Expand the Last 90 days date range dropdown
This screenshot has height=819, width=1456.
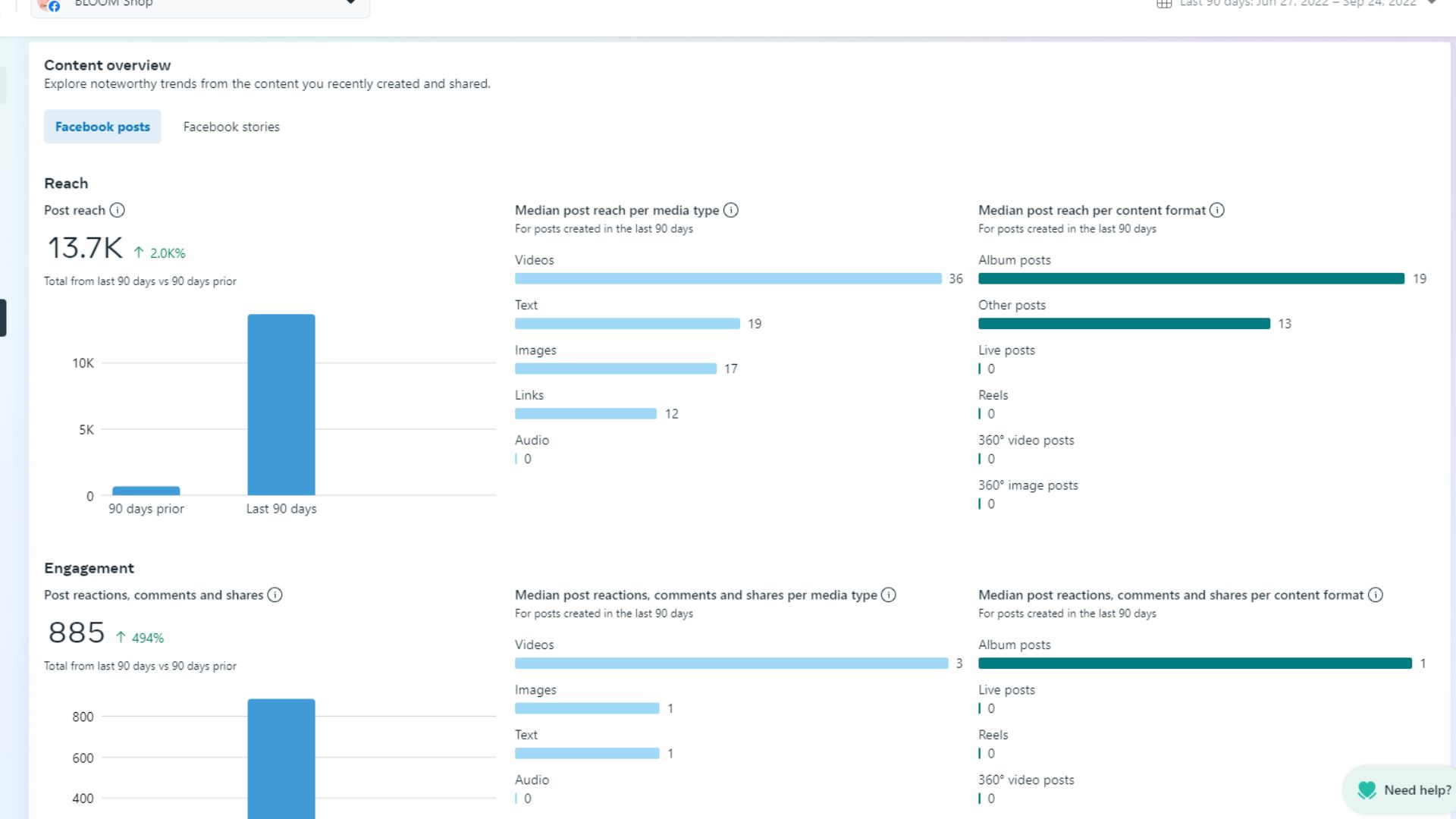tap(1432, 3)
